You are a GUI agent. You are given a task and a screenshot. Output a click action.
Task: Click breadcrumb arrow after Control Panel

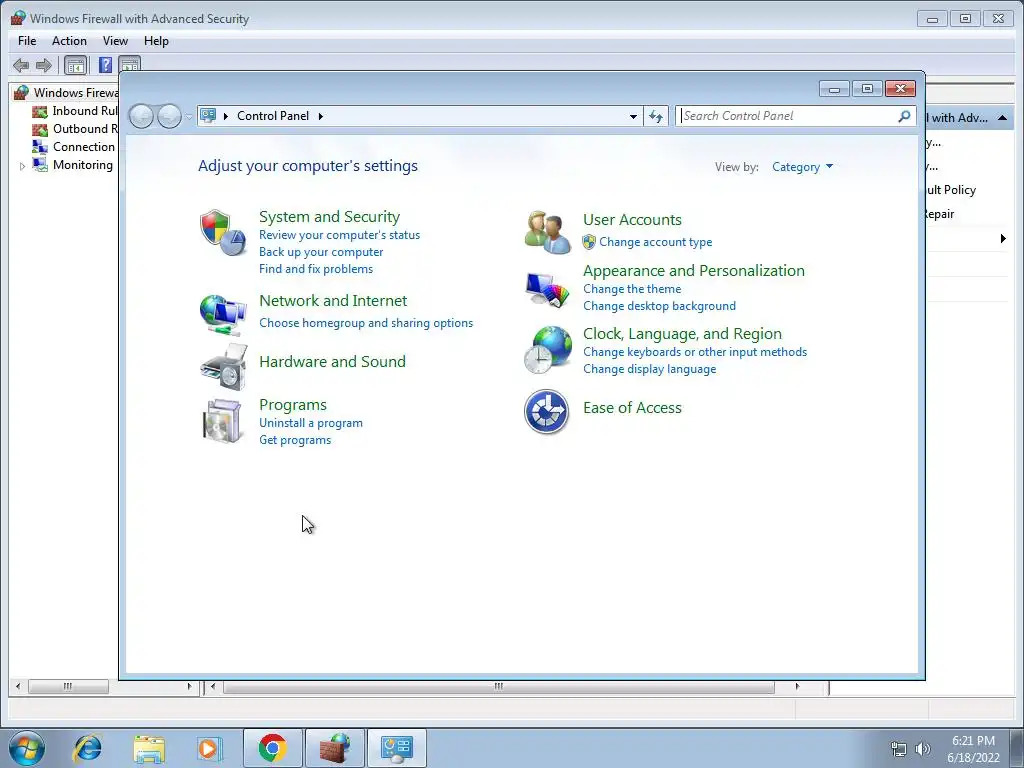[x=321, y=116]
